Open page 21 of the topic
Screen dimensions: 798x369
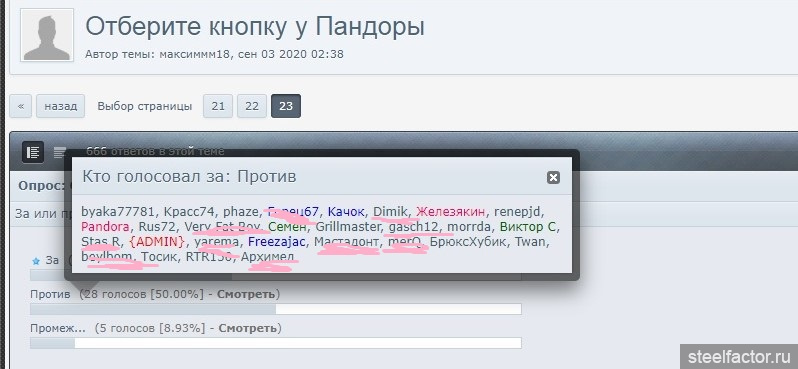pyautogui.click(x=218, y=106)
